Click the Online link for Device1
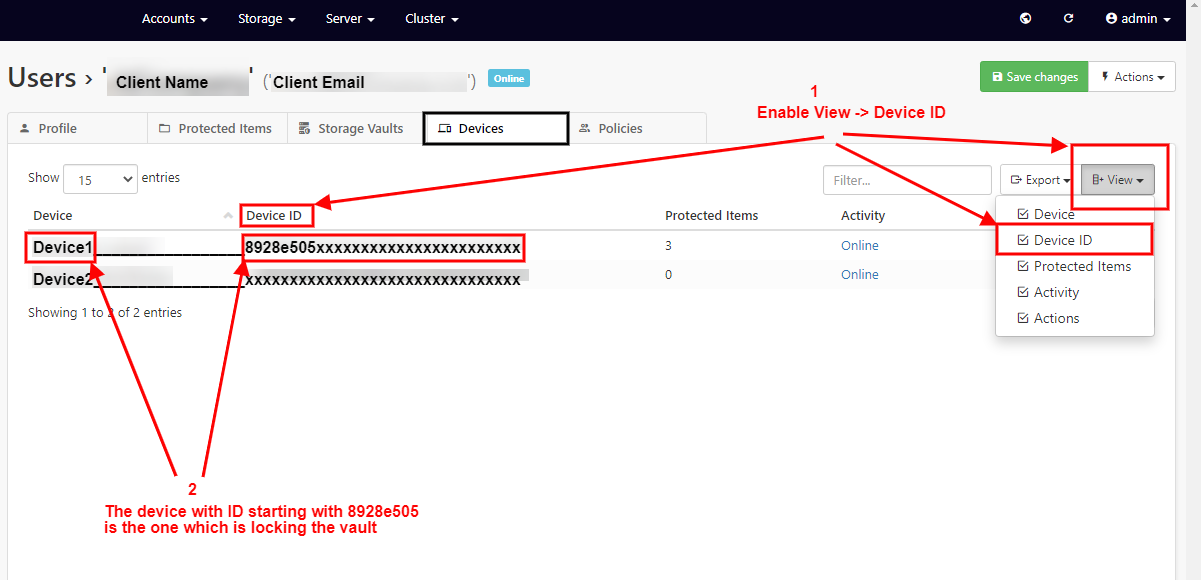The image size is (1201, 580). click(860, 245)
